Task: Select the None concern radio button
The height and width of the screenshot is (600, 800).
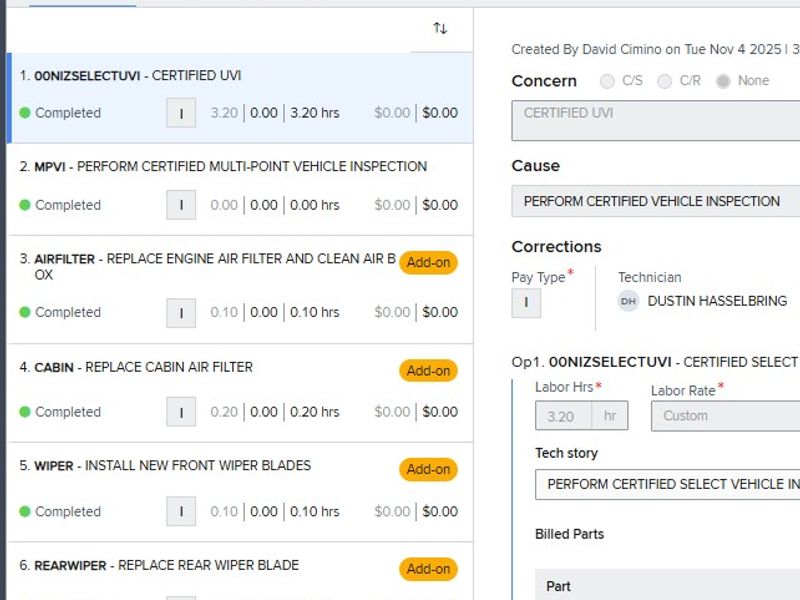Action: 723,81
